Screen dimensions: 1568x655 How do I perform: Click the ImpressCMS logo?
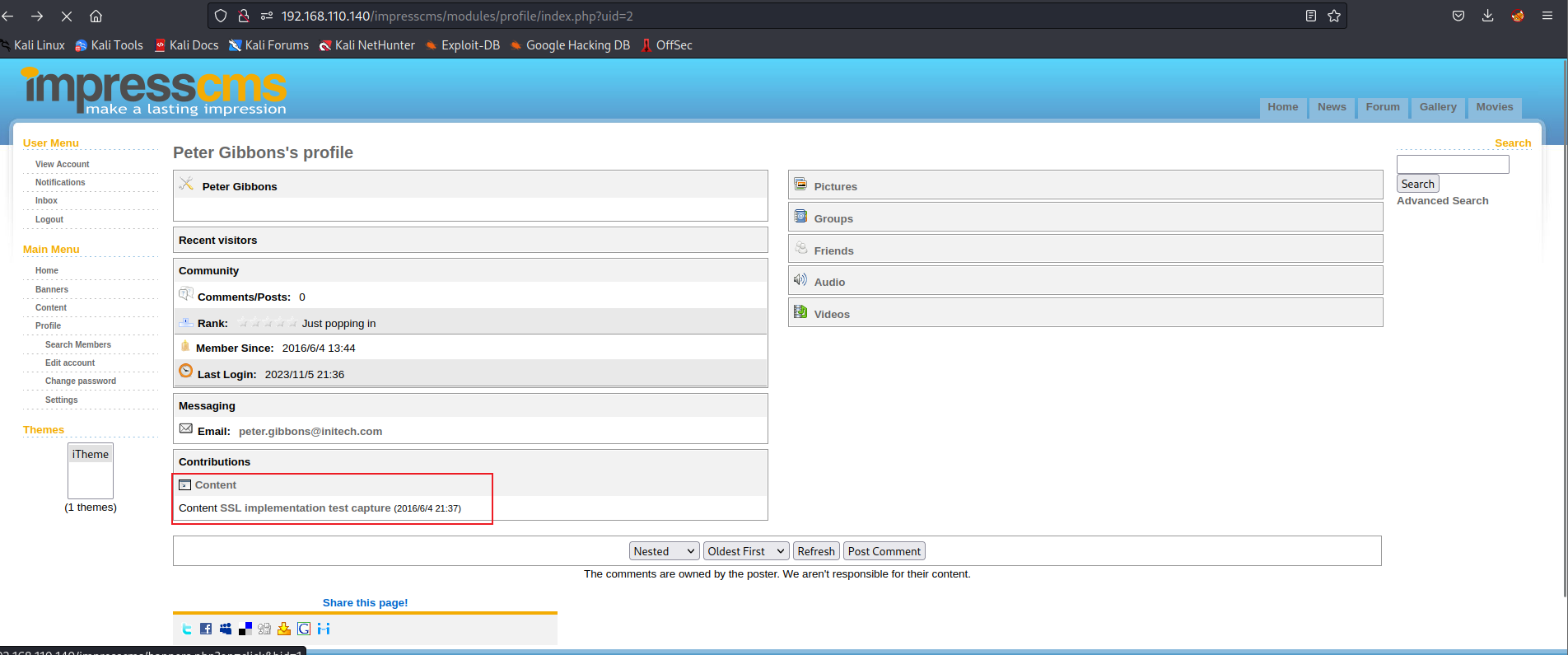click(154, 91)
